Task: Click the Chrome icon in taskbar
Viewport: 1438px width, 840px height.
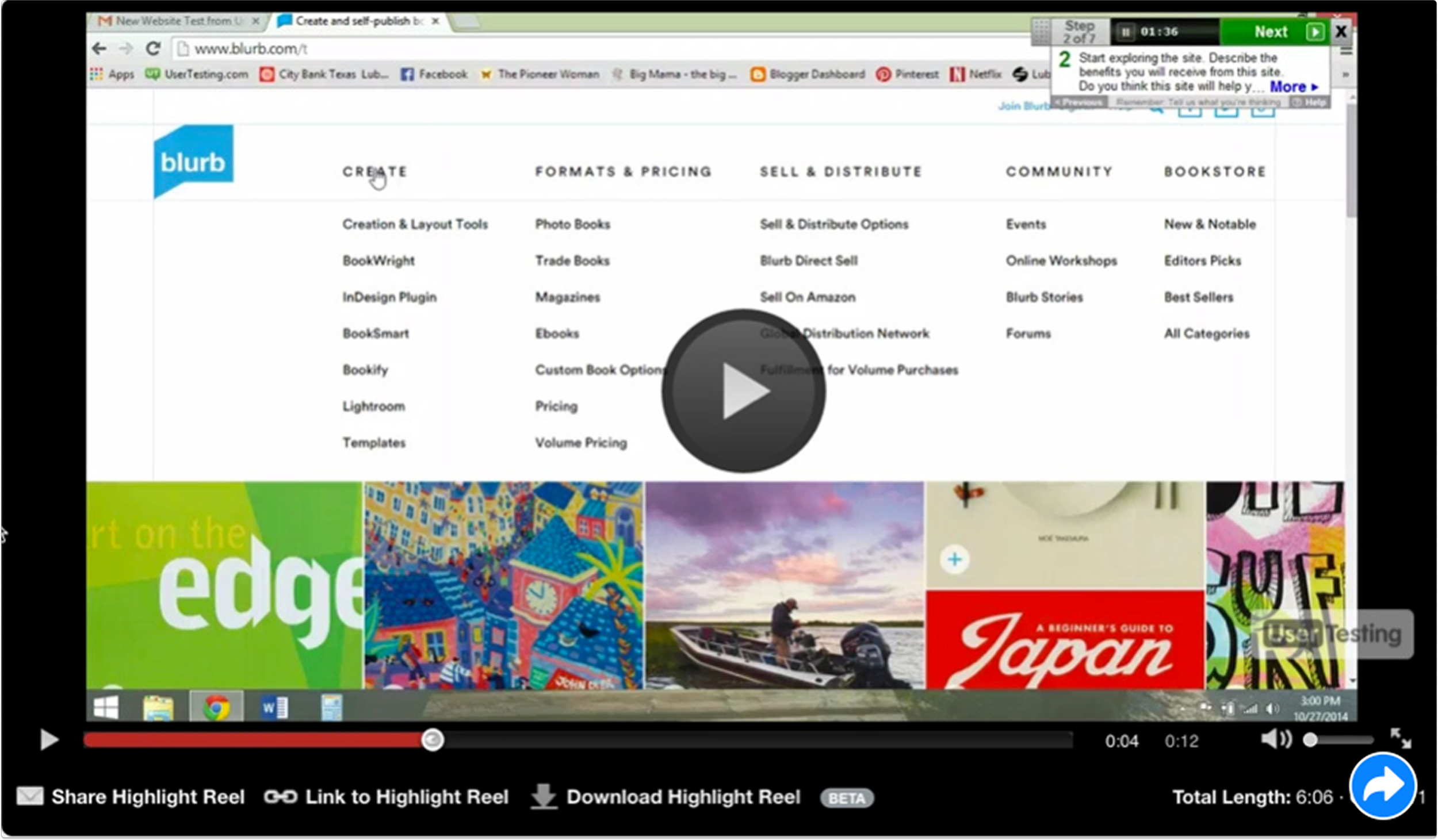Action: click(x=216, y=707)
